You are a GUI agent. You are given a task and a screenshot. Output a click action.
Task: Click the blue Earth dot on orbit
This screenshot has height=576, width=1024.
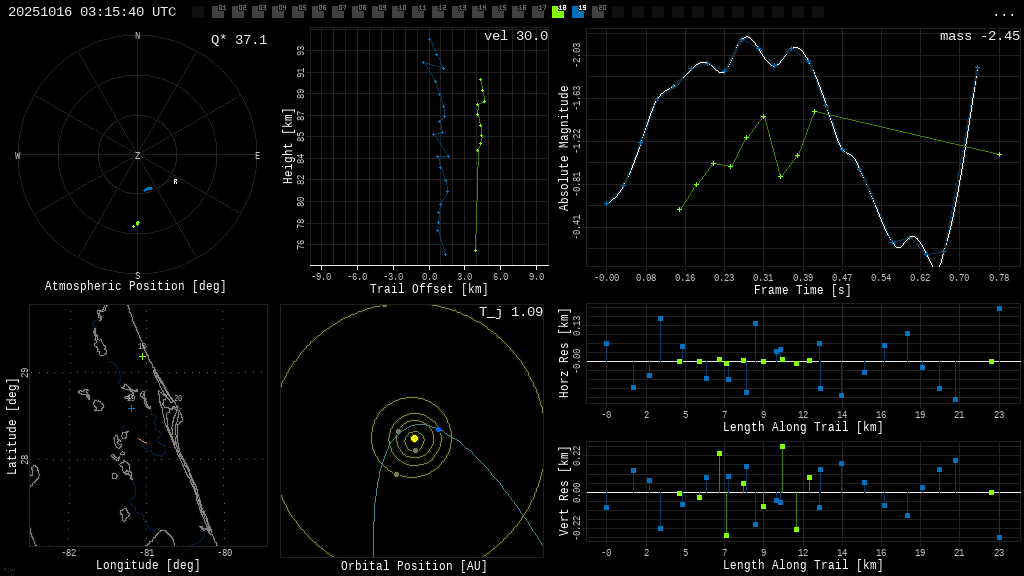point(438,429)
